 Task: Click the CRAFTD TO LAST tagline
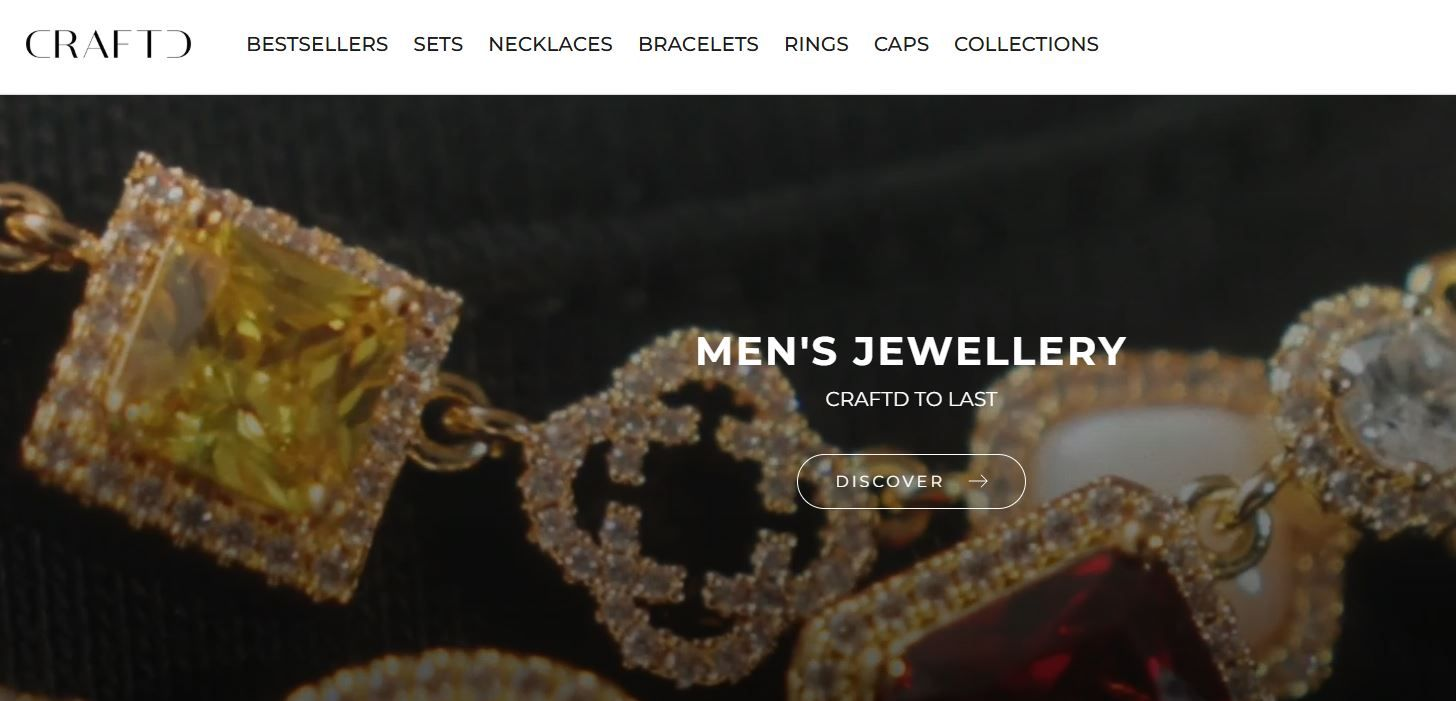tap(911, 399)
